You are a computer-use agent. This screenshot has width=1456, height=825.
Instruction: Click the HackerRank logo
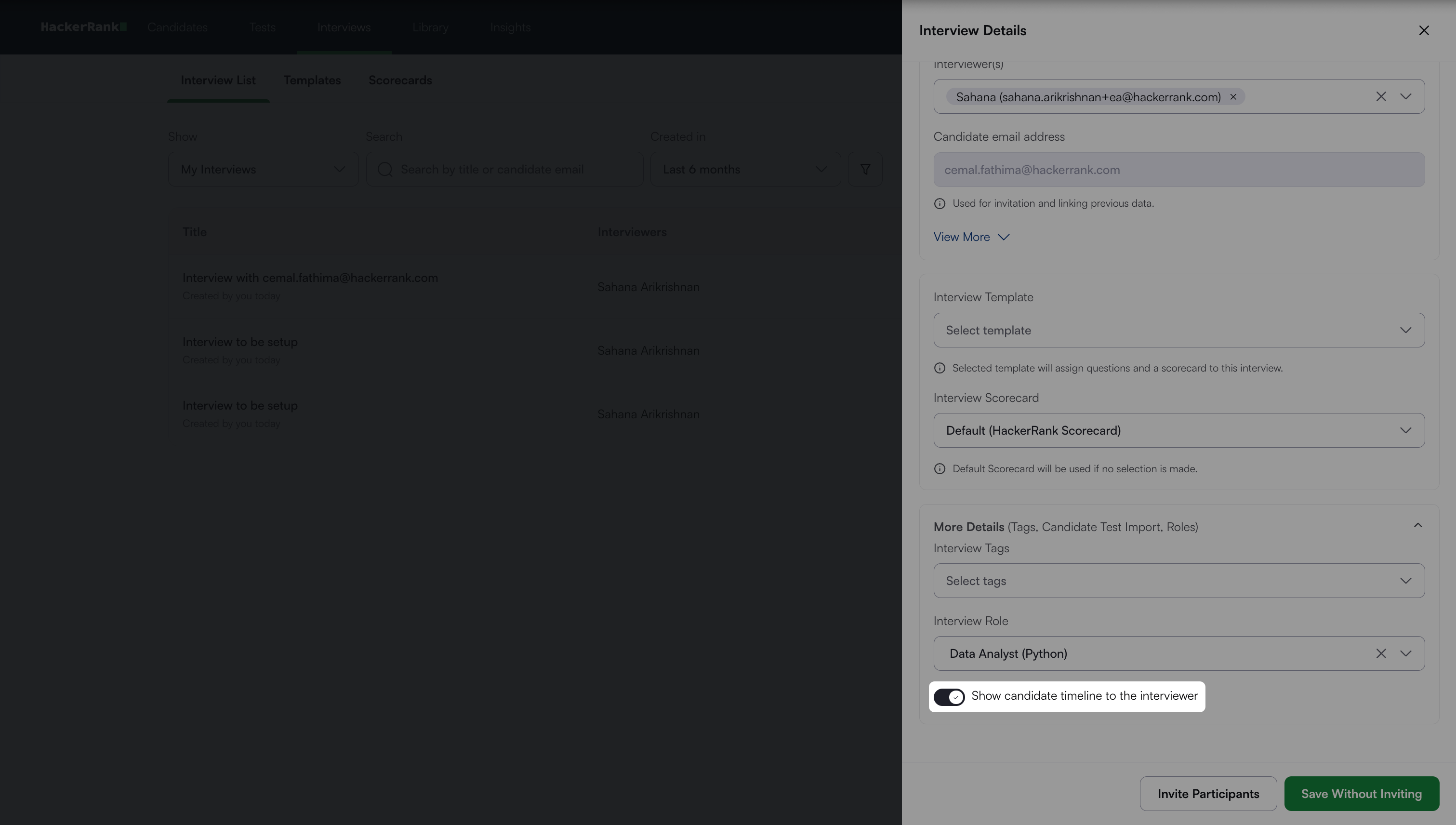tap(83, 27)
